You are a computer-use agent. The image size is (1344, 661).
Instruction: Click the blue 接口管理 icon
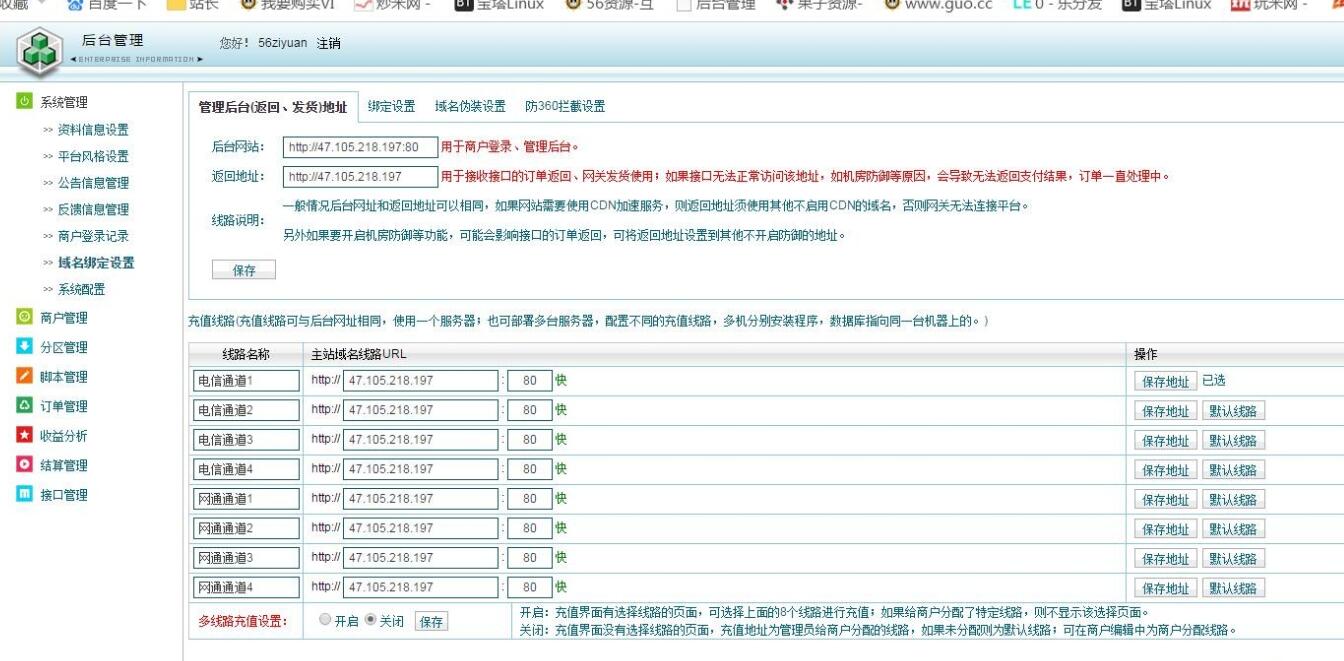point(25,495)
